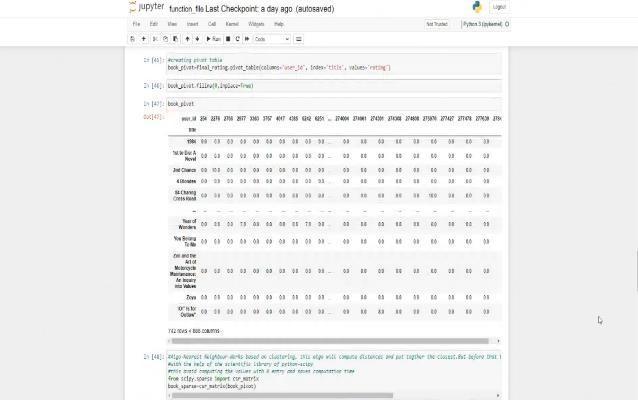Click the Year of Wonders row label
Screen dimensions: 638x400
click(188, 224)
